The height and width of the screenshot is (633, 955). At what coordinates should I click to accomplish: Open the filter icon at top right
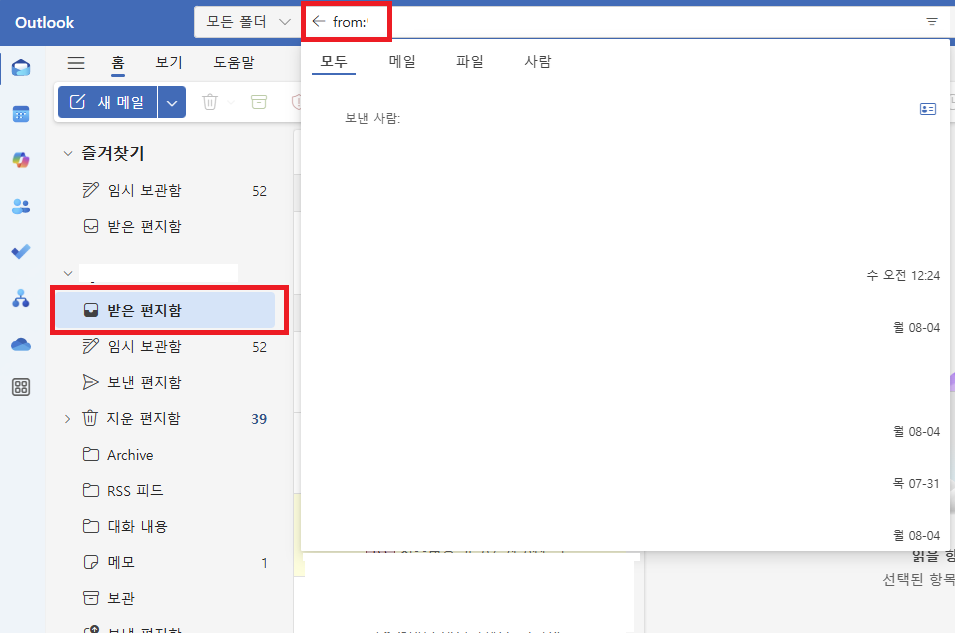[x=931, y=21]
